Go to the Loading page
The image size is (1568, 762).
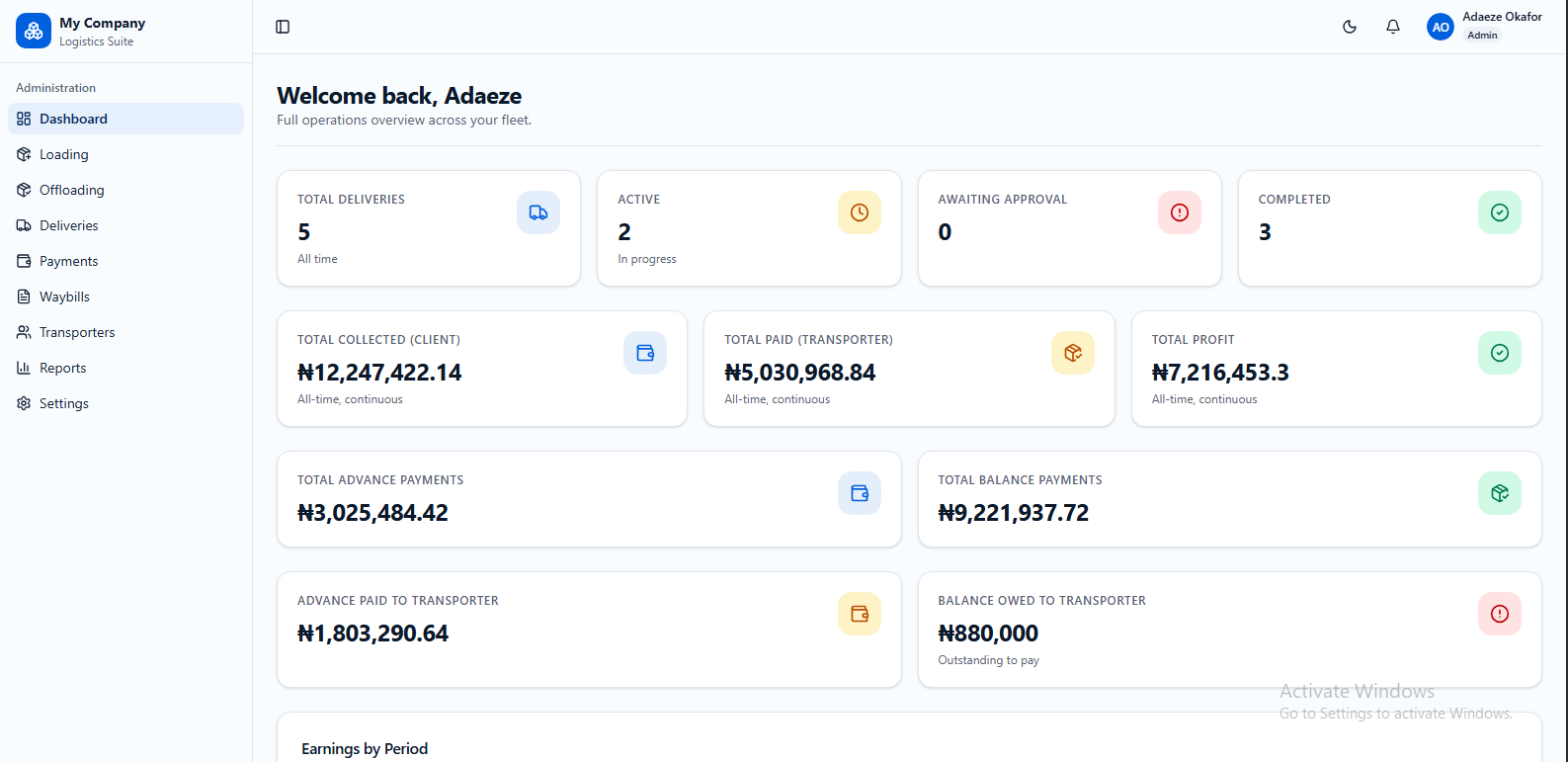(x=125, y=154)
